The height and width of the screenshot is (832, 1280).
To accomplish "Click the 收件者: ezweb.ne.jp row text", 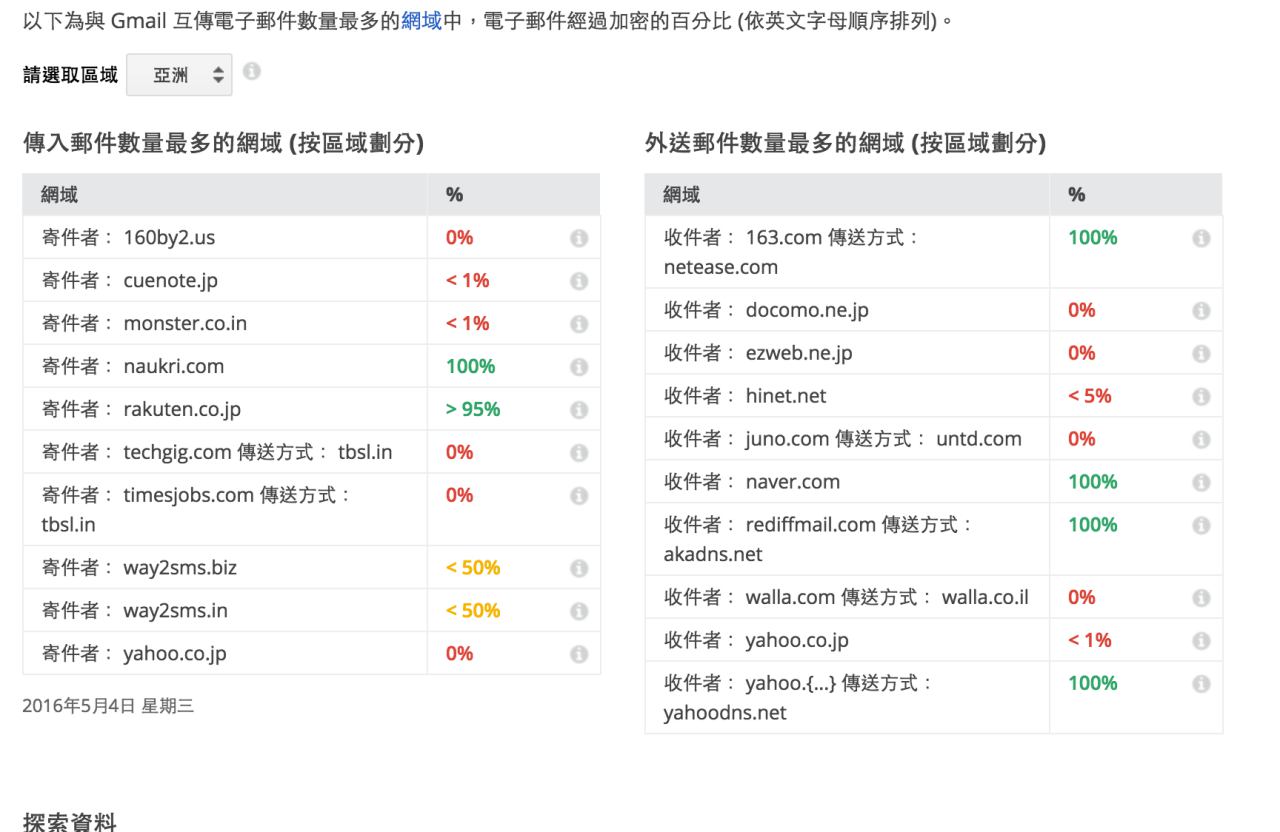I will [759, 353].
